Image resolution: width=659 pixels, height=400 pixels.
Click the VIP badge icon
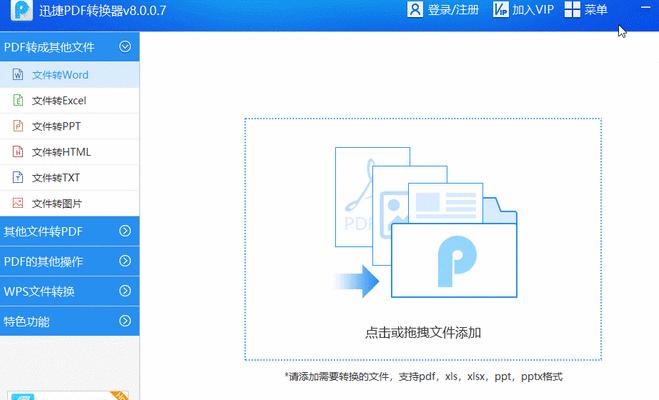click(501, 9)
